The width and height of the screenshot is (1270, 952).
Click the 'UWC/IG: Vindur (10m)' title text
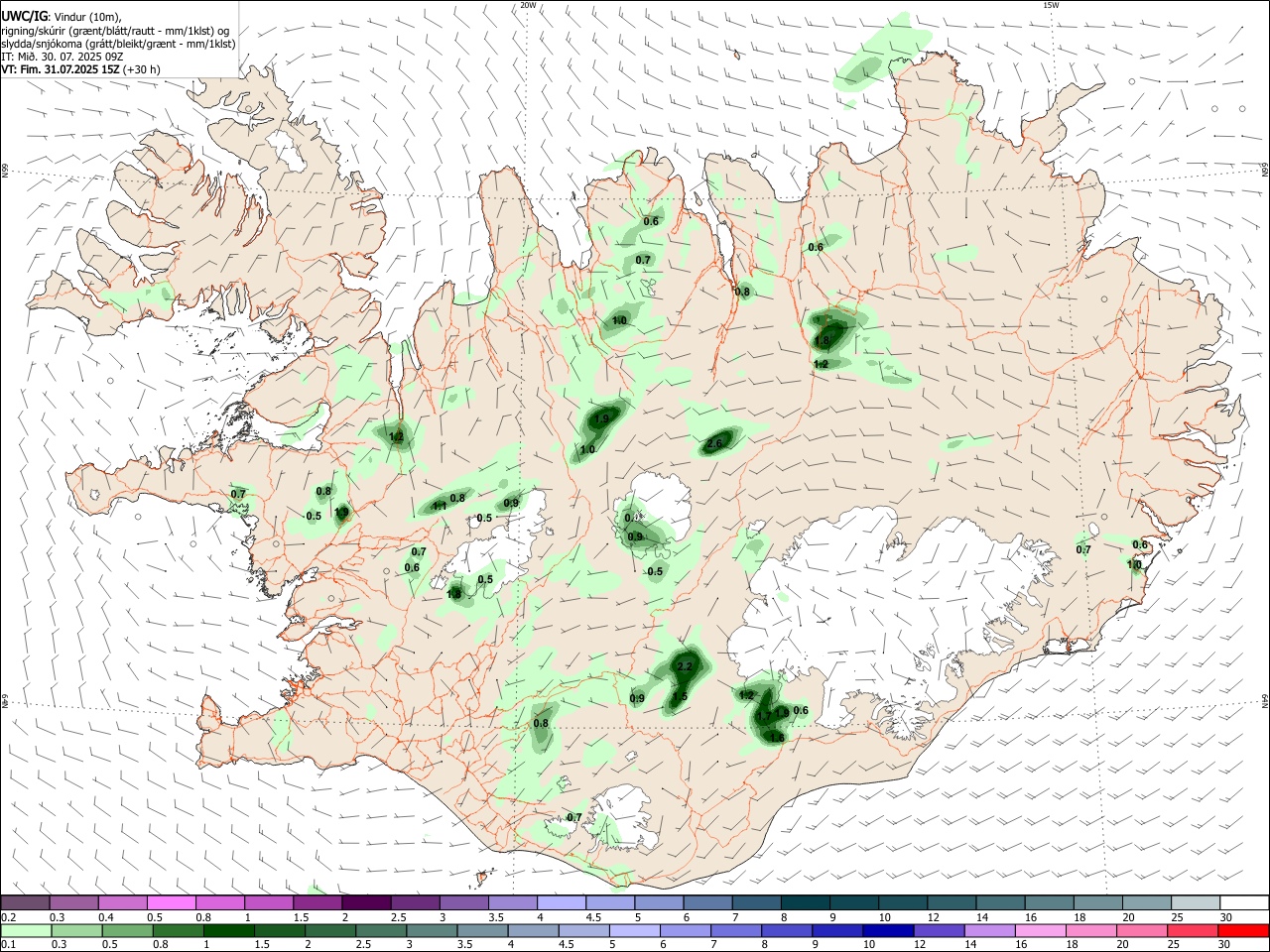(x=62, y=15)
